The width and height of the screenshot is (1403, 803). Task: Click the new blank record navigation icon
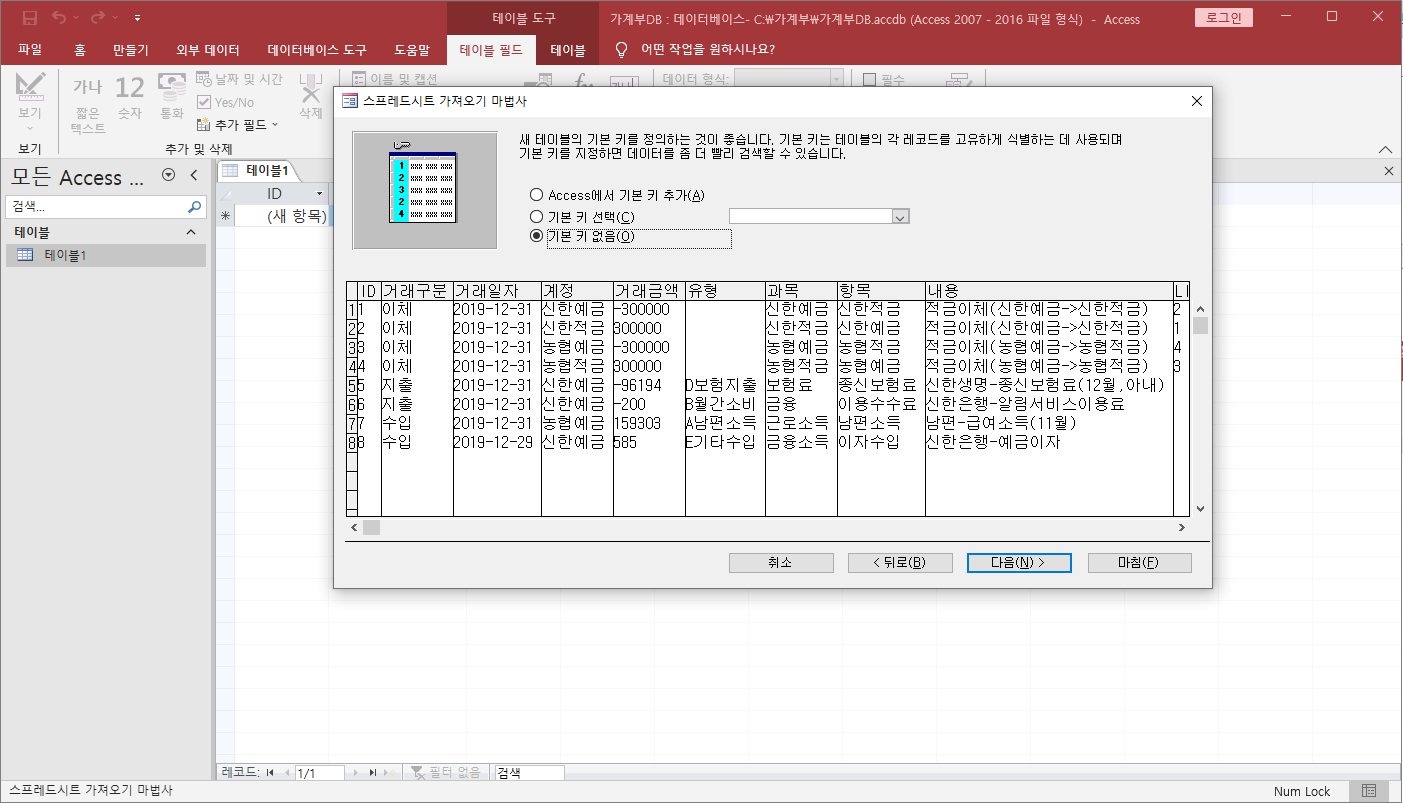(x=391, y=773)
